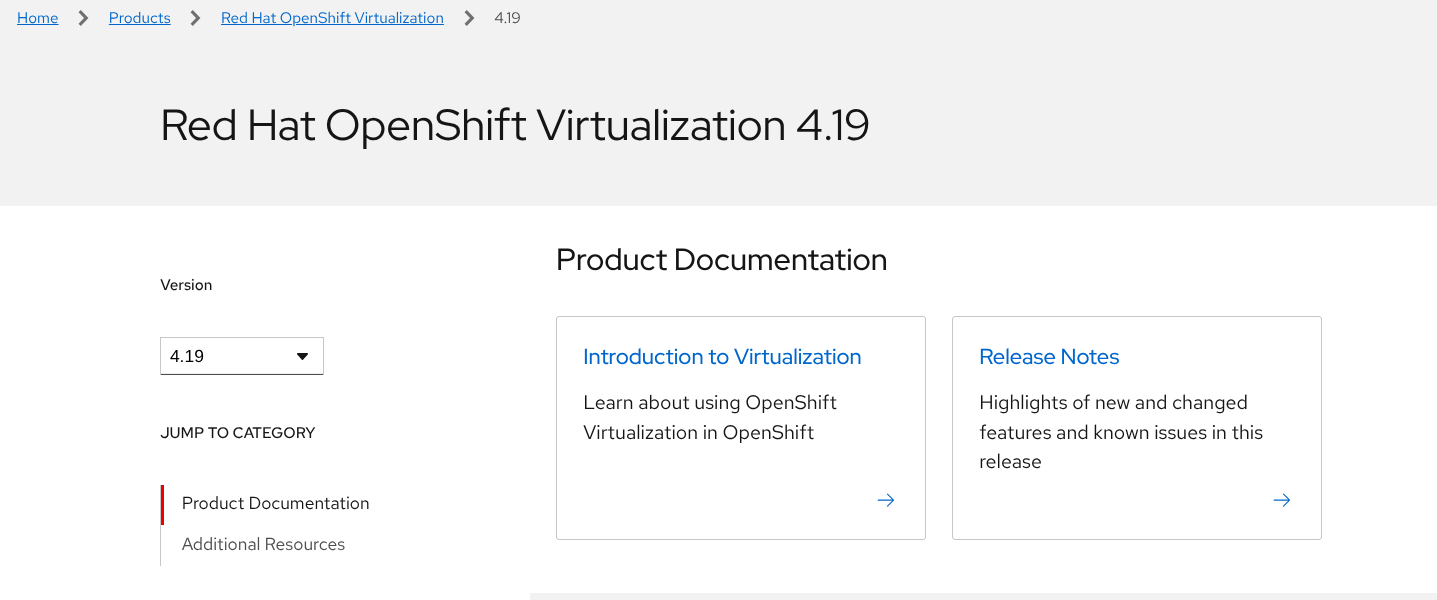Click the chevron before the 4.19 breadcrumb
This screenshot has height=600, width=1437.
pos(469,18)
